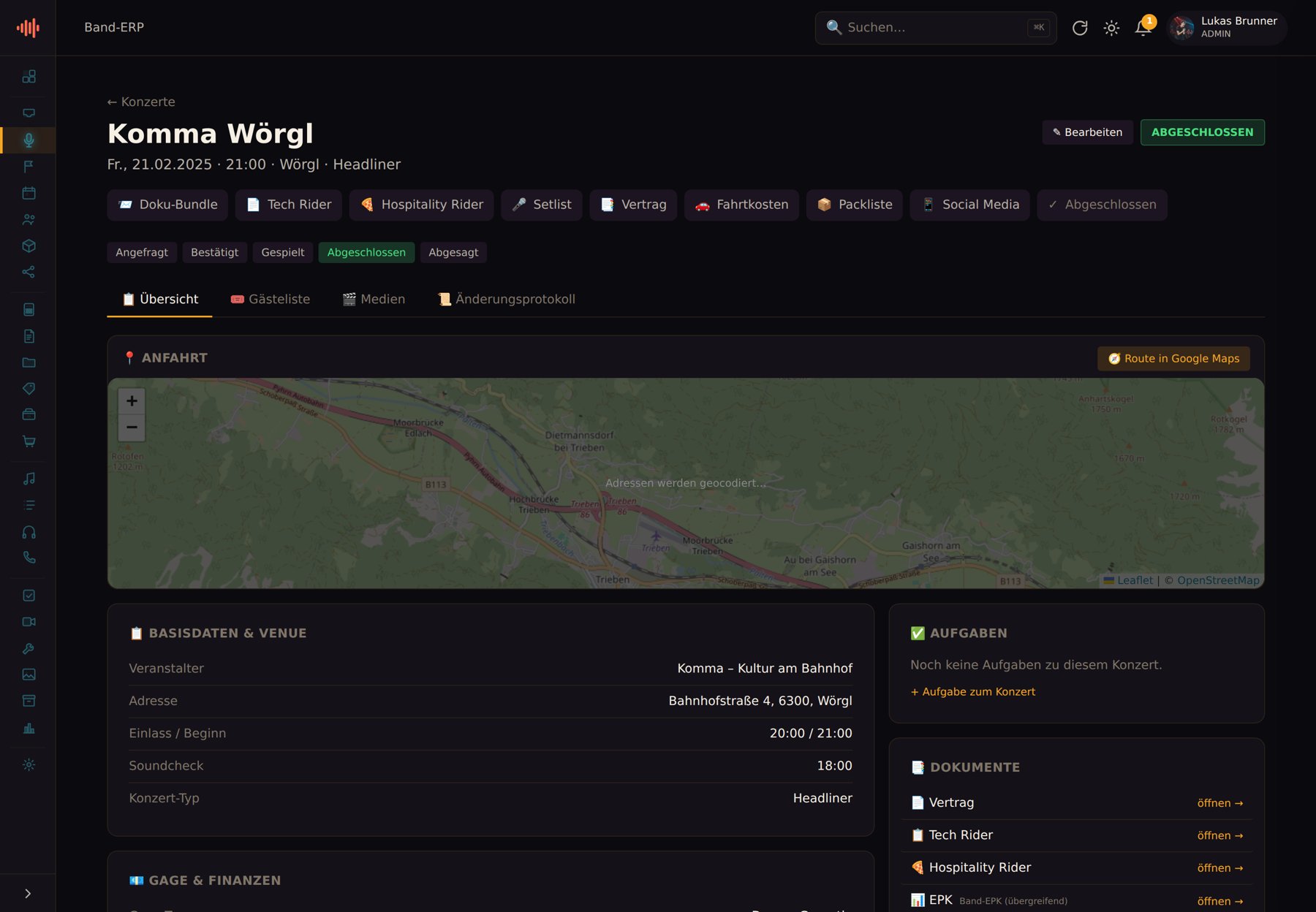This screenshot has height=912, width=1316.
Task: Open the dashboard grid icon in sidebar
Action: point(29,76)
